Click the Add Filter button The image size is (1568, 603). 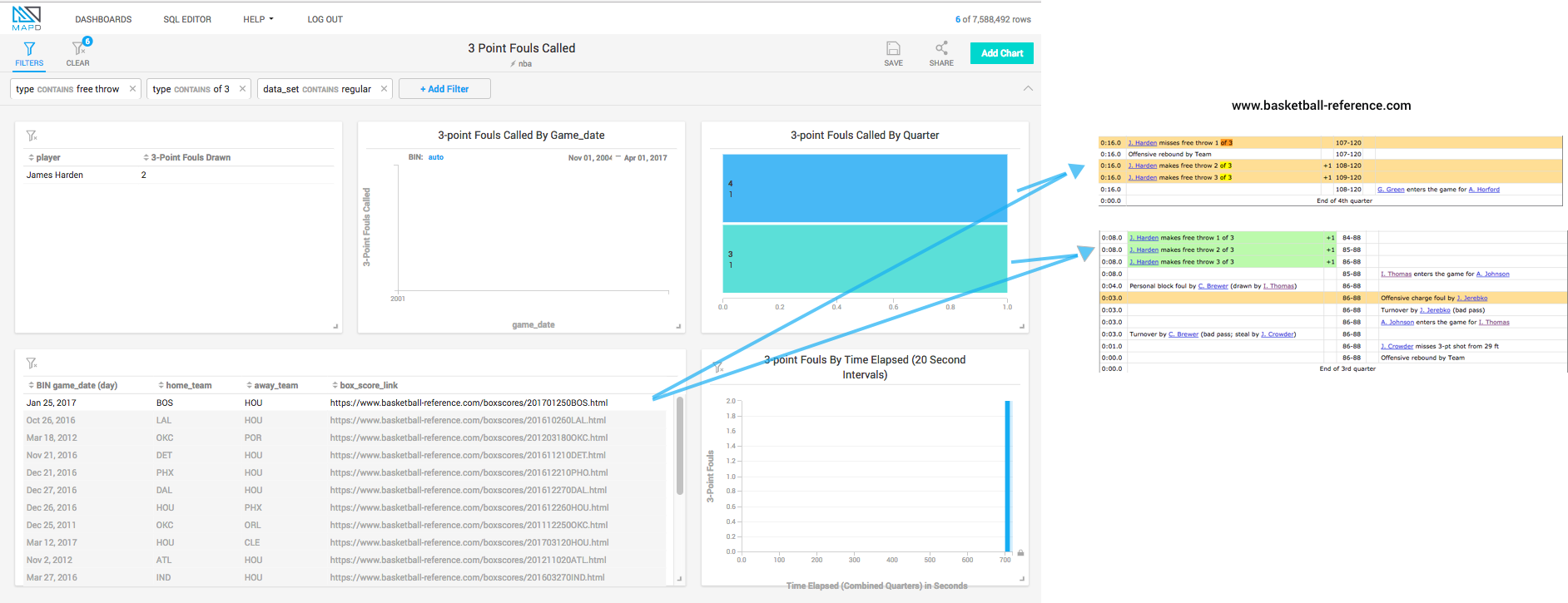coord(444,89)
